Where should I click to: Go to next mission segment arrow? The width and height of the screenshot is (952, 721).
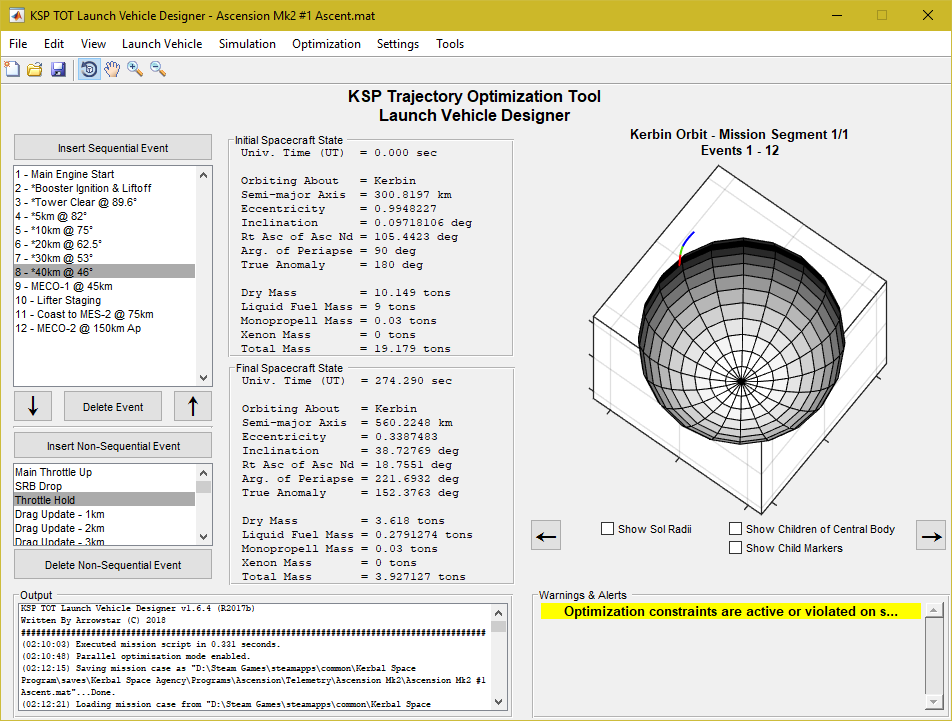tap(931, 535)
